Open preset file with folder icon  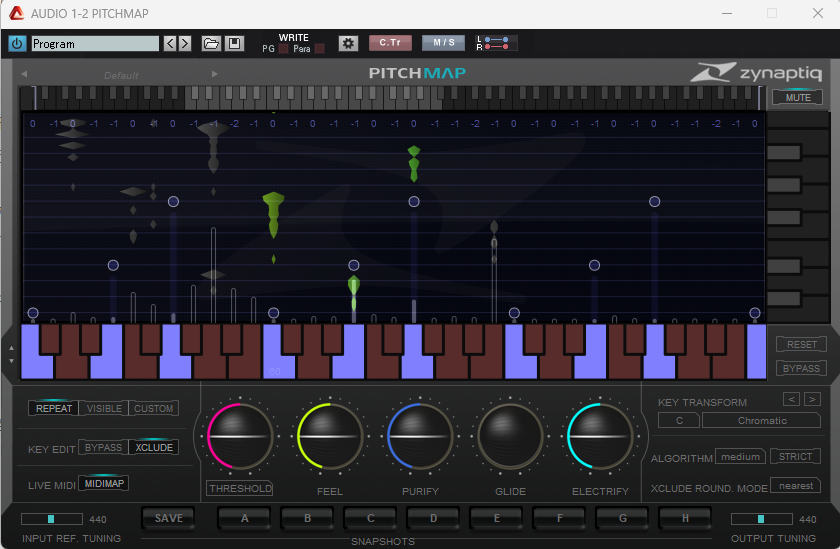[x=211, y=43]
